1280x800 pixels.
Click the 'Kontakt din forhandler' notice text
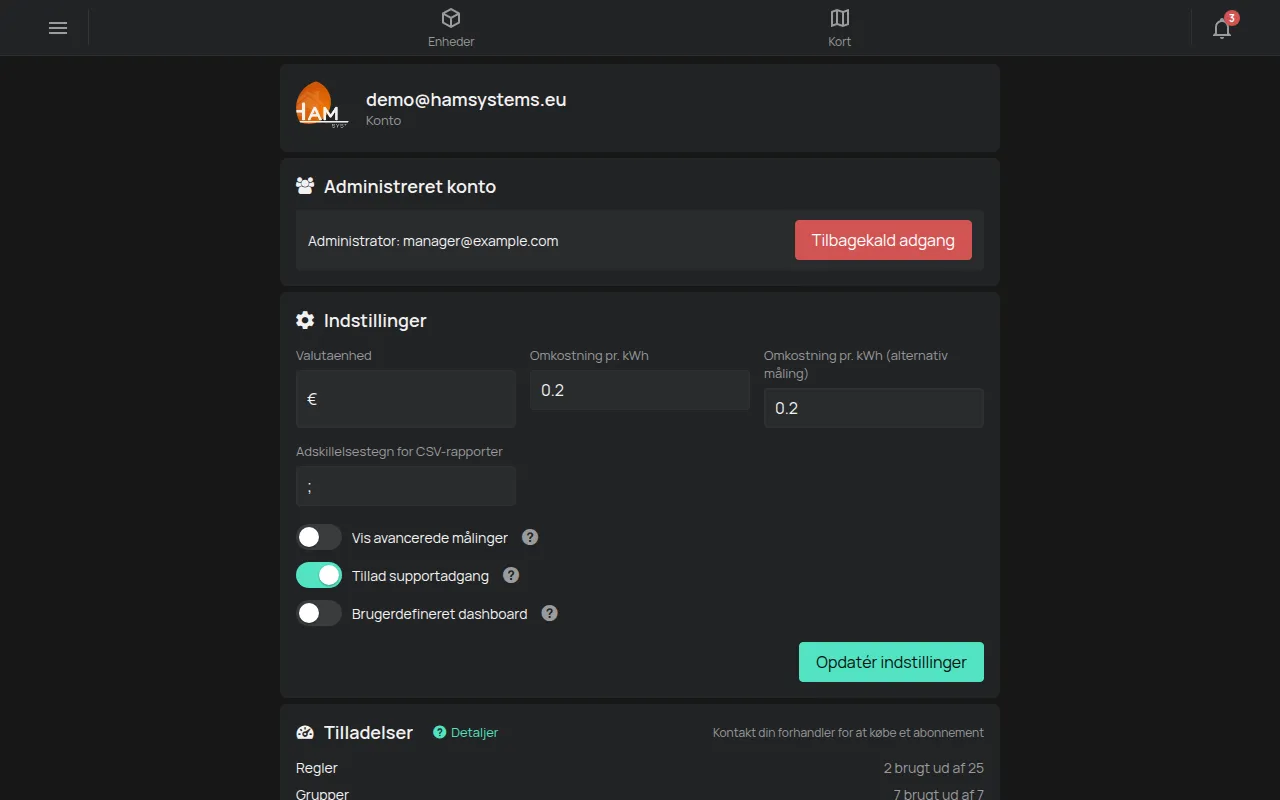848,733
